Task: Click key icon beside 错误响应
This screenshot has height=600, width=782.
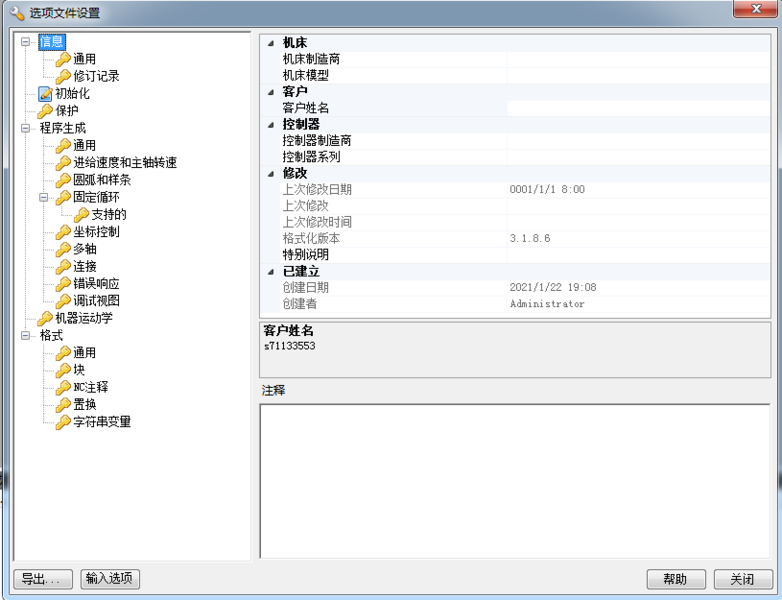Action: click(x=63, y=284)
